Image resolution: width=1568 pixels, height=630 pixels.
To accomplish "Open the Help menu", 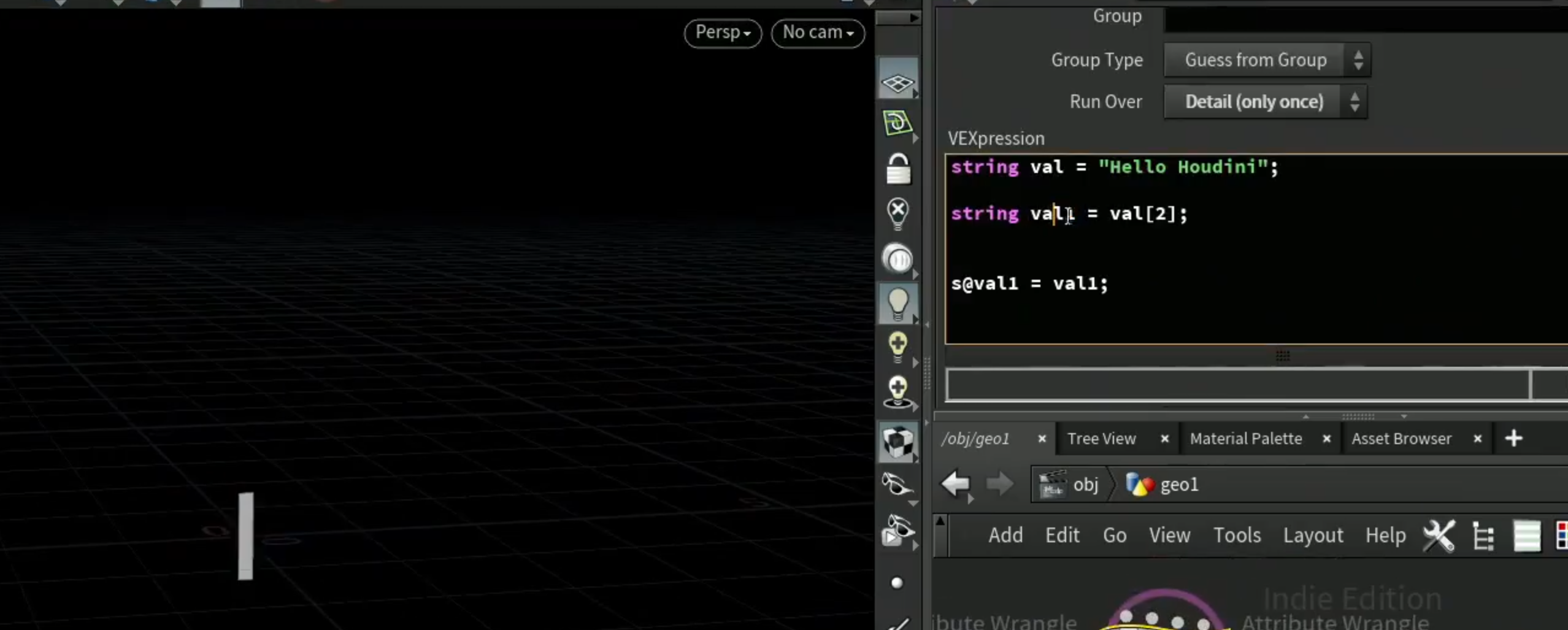I will pyautogui.click(x=1385, y=536).
